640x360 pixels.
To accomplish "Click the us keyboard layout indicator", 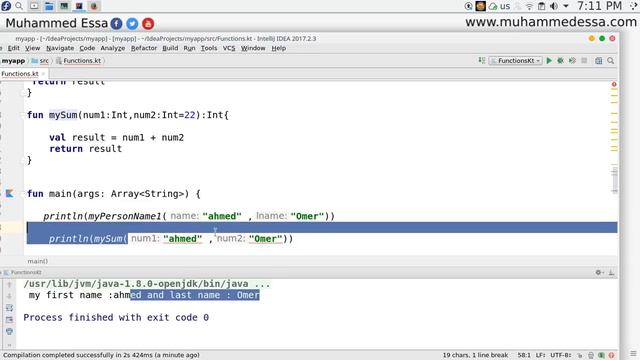I will (x=505, y=6).
